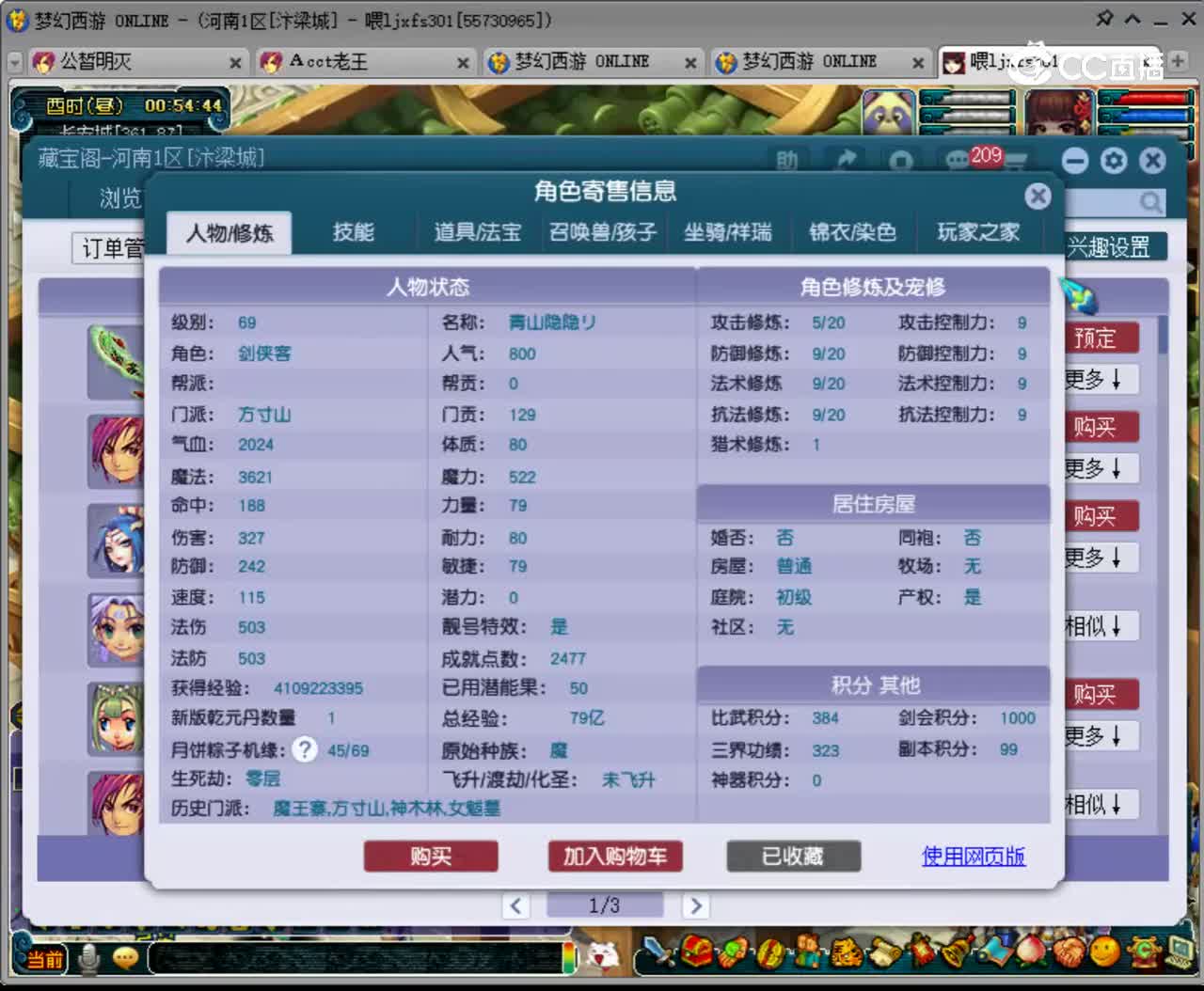Click the computer system icon at bottom right
This screenshot has height=991, width=1204.
[1180, 952]
